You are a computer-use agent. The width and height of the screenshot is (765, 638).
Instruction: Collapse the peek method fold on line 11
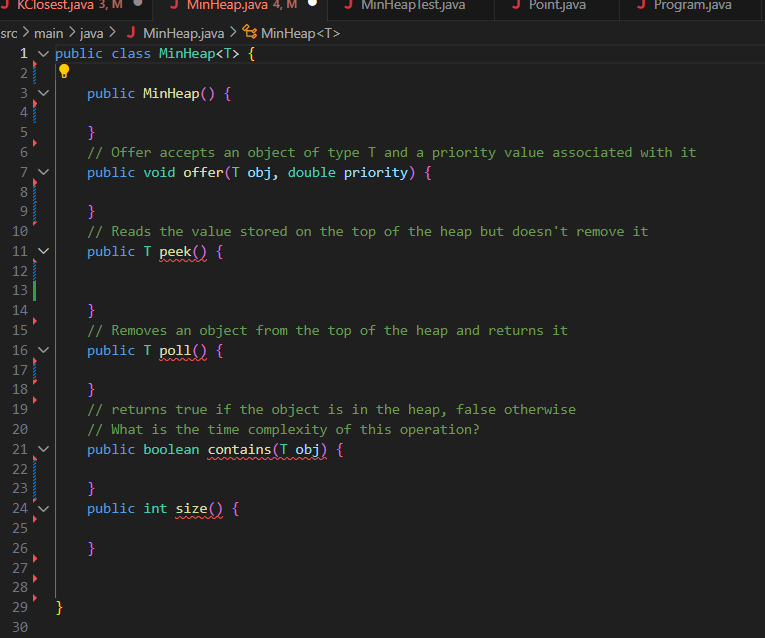tap(43, 251)
